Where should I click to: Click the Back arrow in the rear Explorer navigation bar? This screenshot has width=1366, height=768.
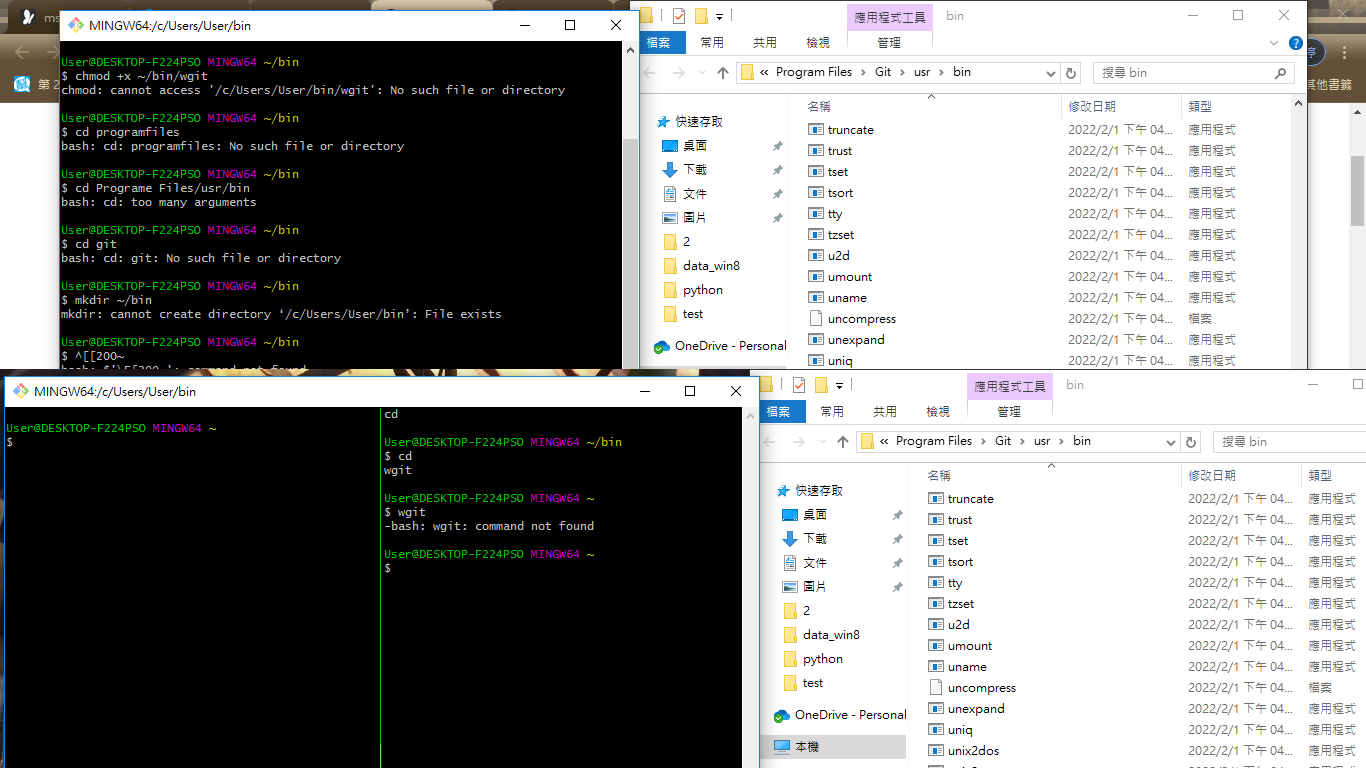click(x=651, y=73)
